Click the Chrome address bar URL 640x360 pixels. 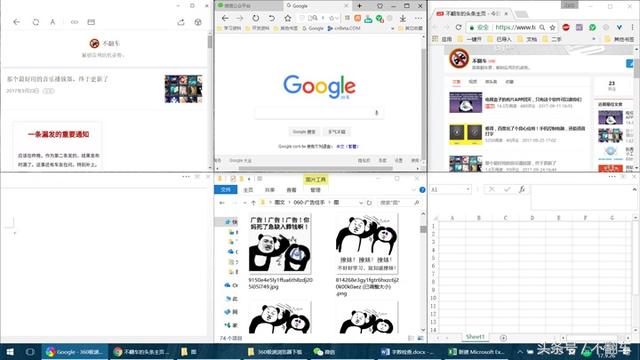515,27
